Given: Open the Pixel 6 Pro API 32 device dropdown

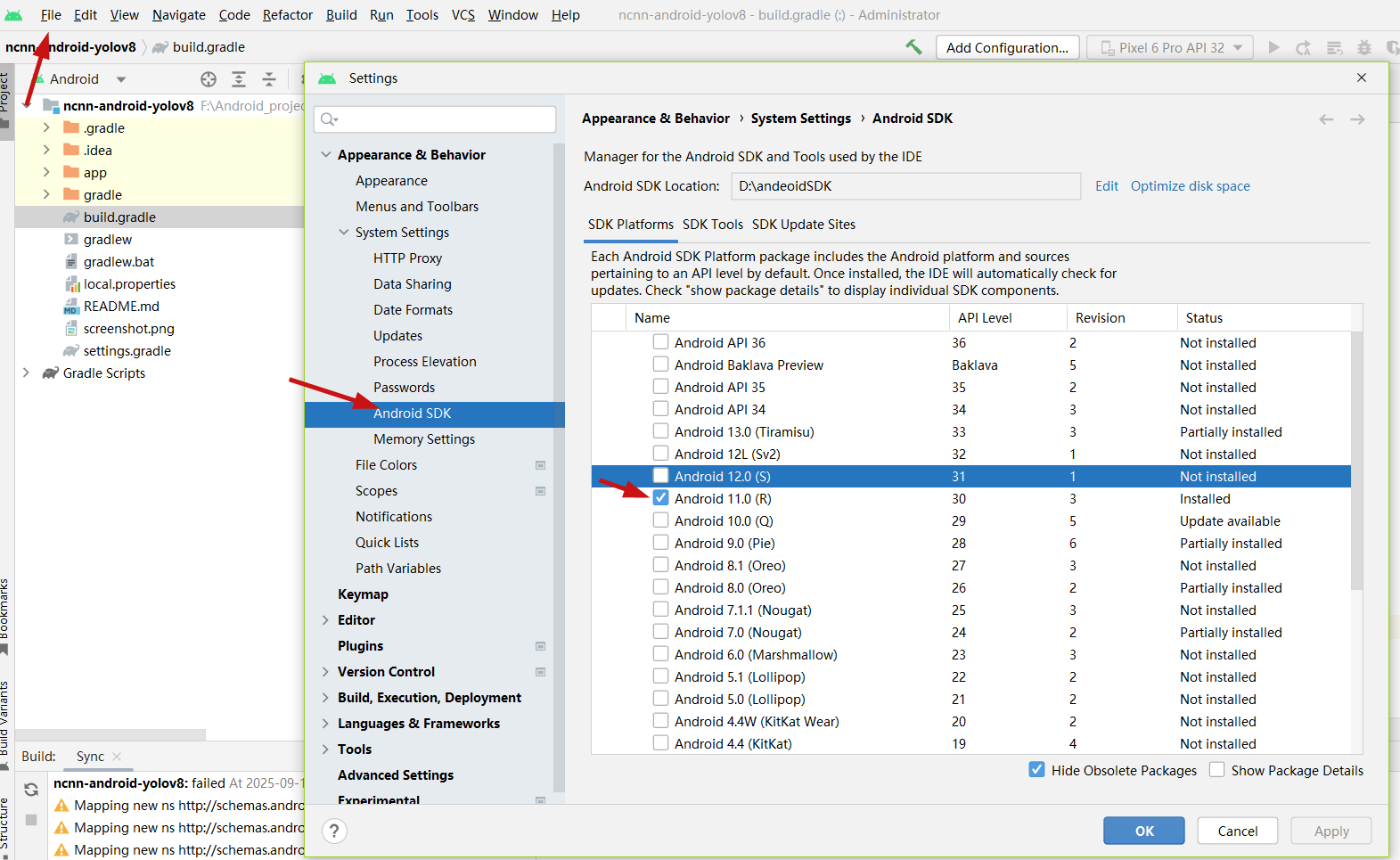Looking at the screenshot, I should click(1170, 47).
